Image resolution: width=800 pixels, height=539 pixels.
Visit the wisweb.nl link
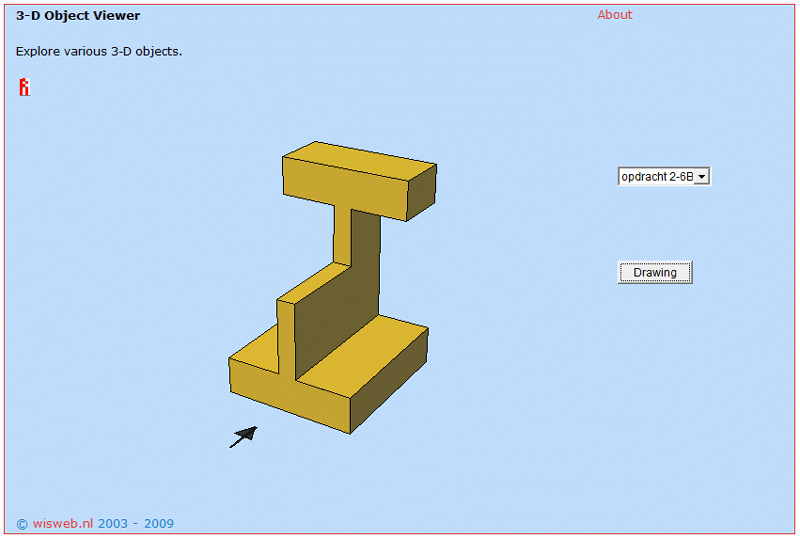63,524
